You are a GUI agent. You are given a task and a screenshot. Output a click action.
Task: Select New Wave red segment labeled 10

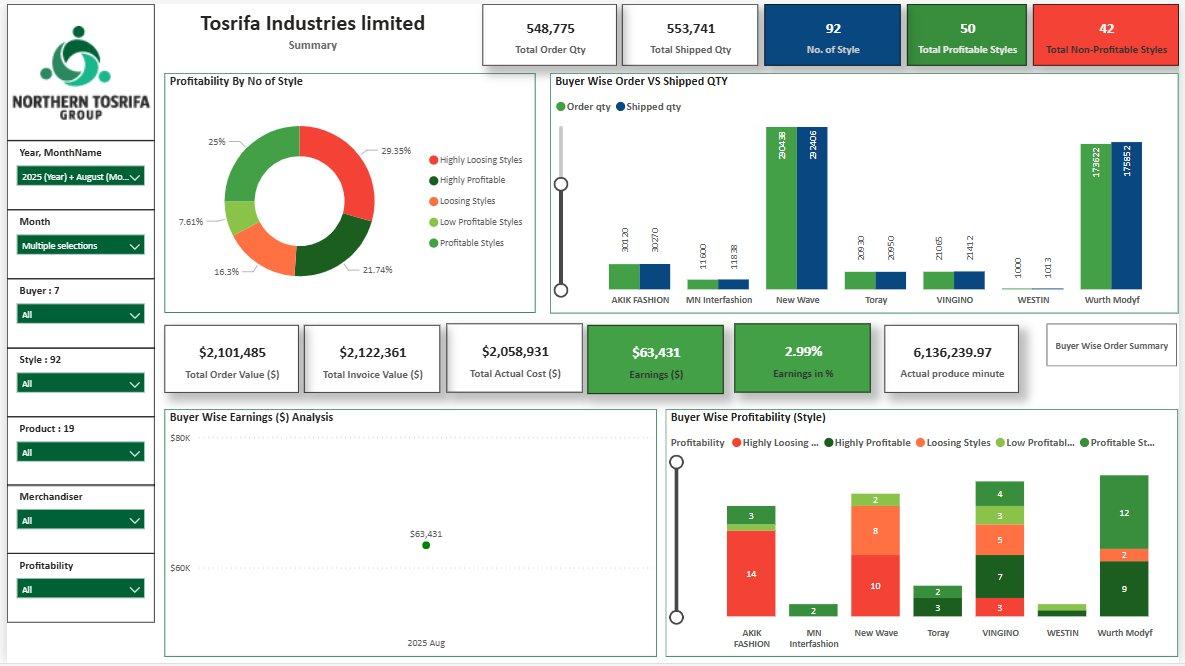tap(875, 586)
